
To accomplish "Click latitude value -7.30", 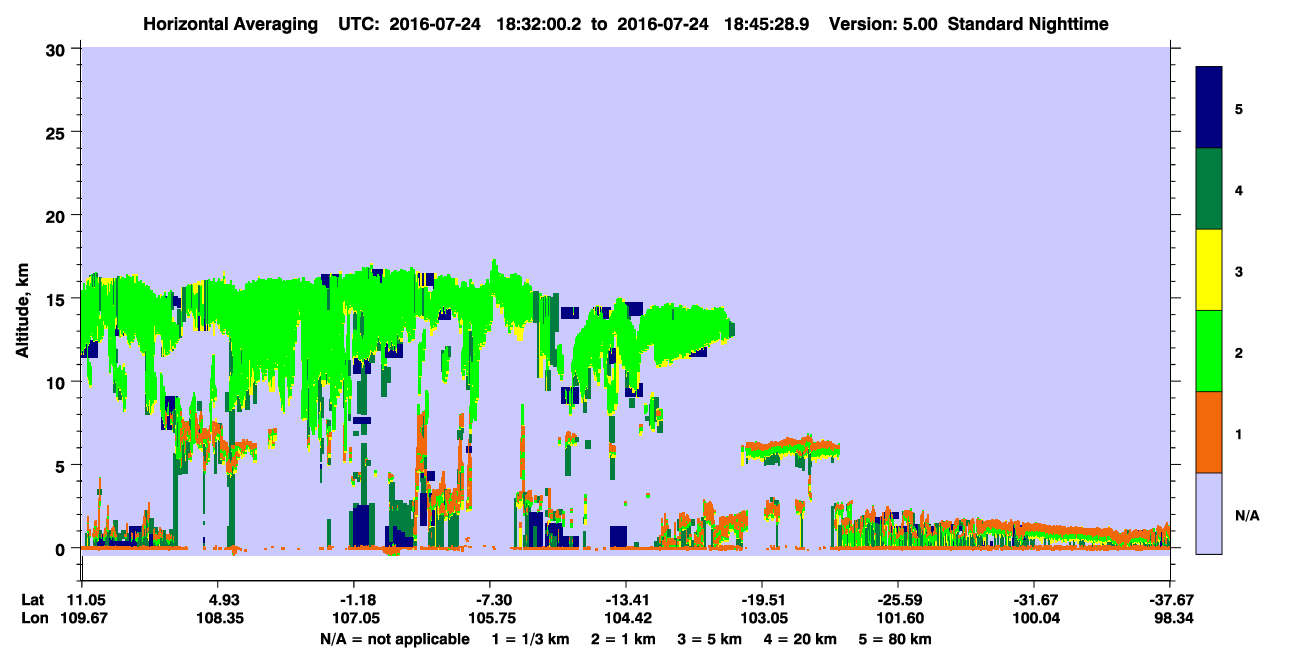I will 491,600.
